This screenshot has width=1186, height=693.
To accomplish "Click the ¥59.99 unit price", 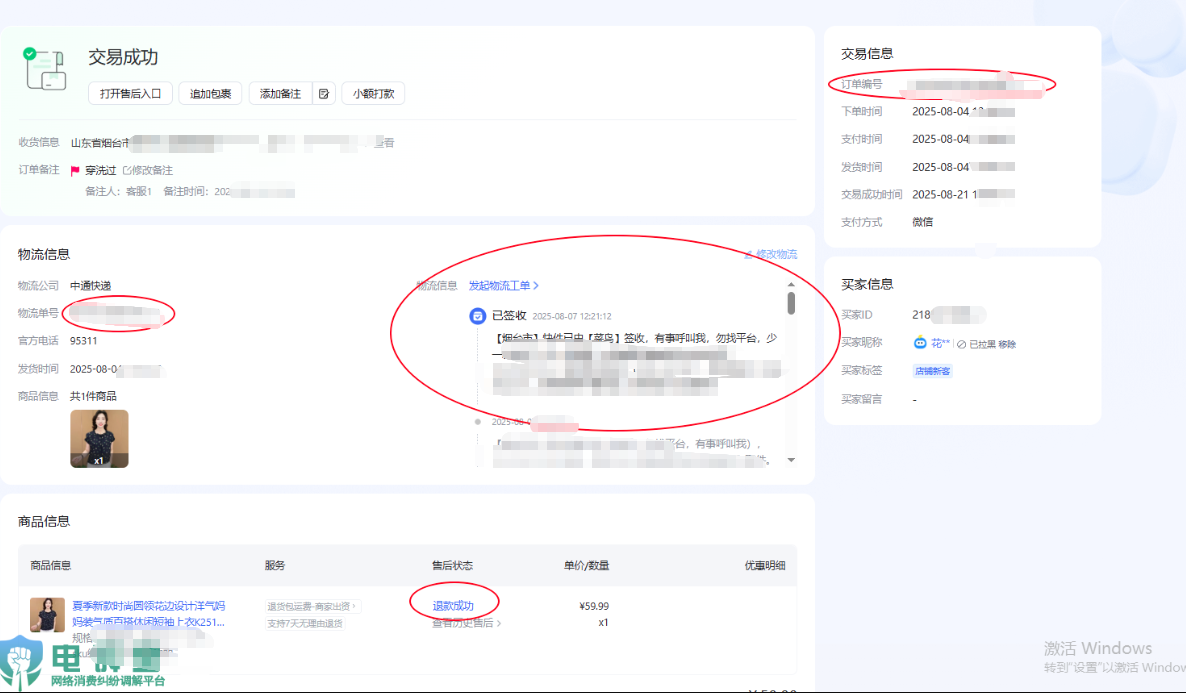I will [x=594, y=606].
